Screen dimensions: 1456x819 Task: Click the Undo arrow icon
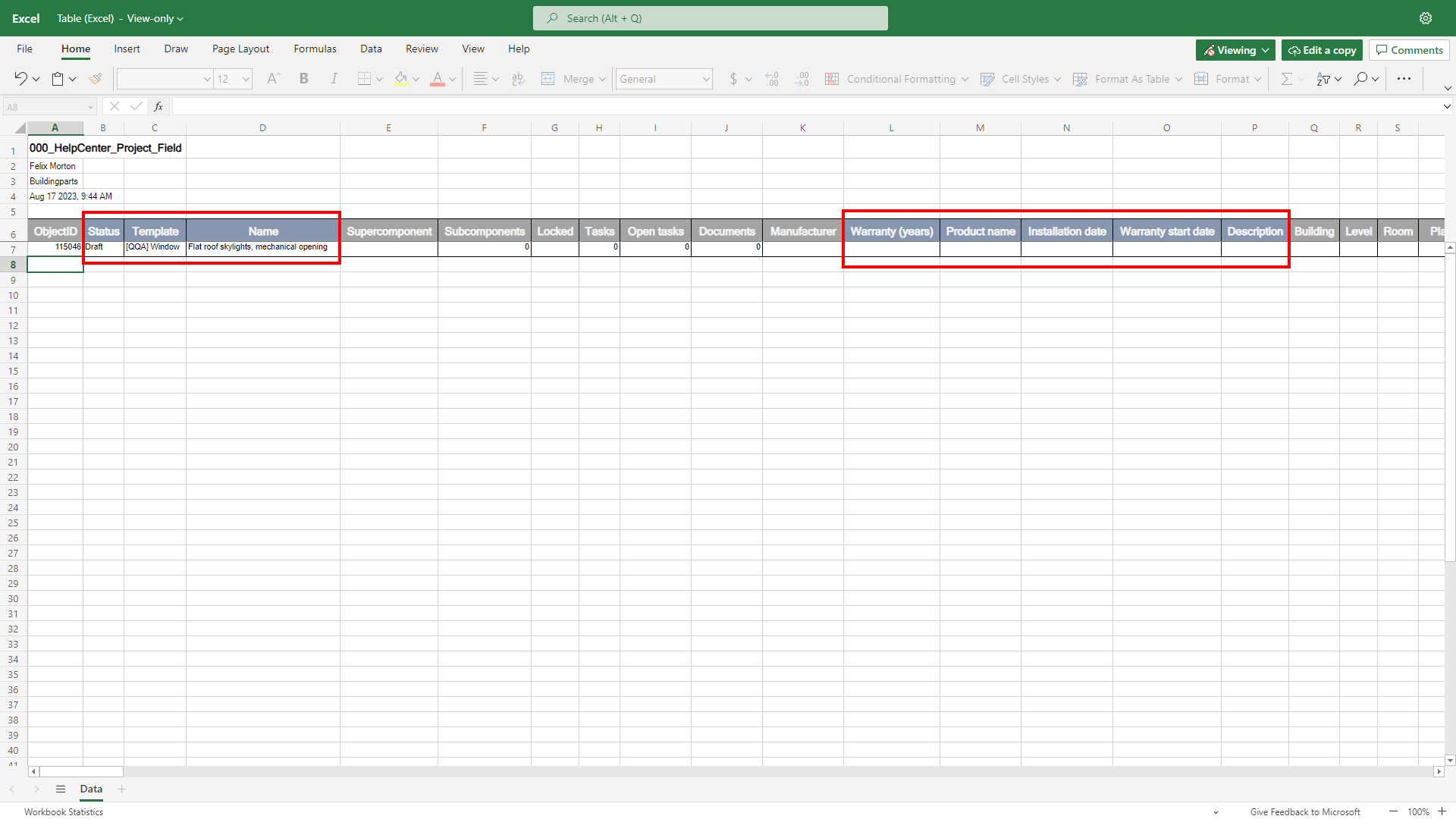click(20, 79)
